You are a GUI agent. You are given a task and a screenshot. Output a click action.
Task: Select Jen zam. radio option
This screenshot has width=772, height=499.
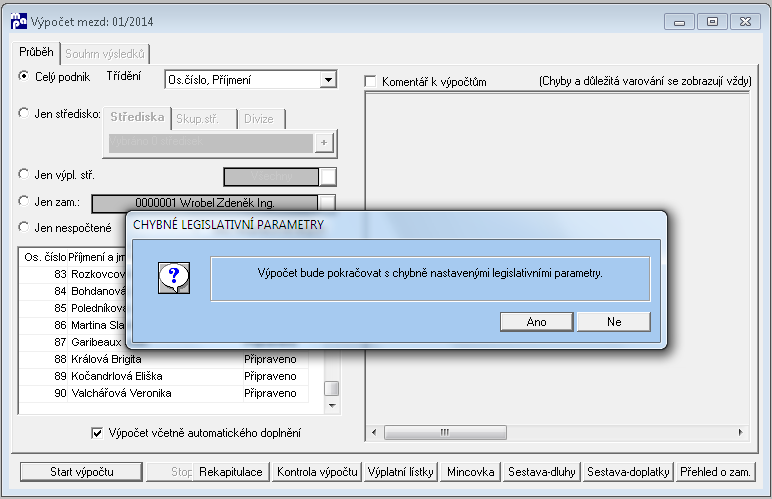click(x=23, y=201)
